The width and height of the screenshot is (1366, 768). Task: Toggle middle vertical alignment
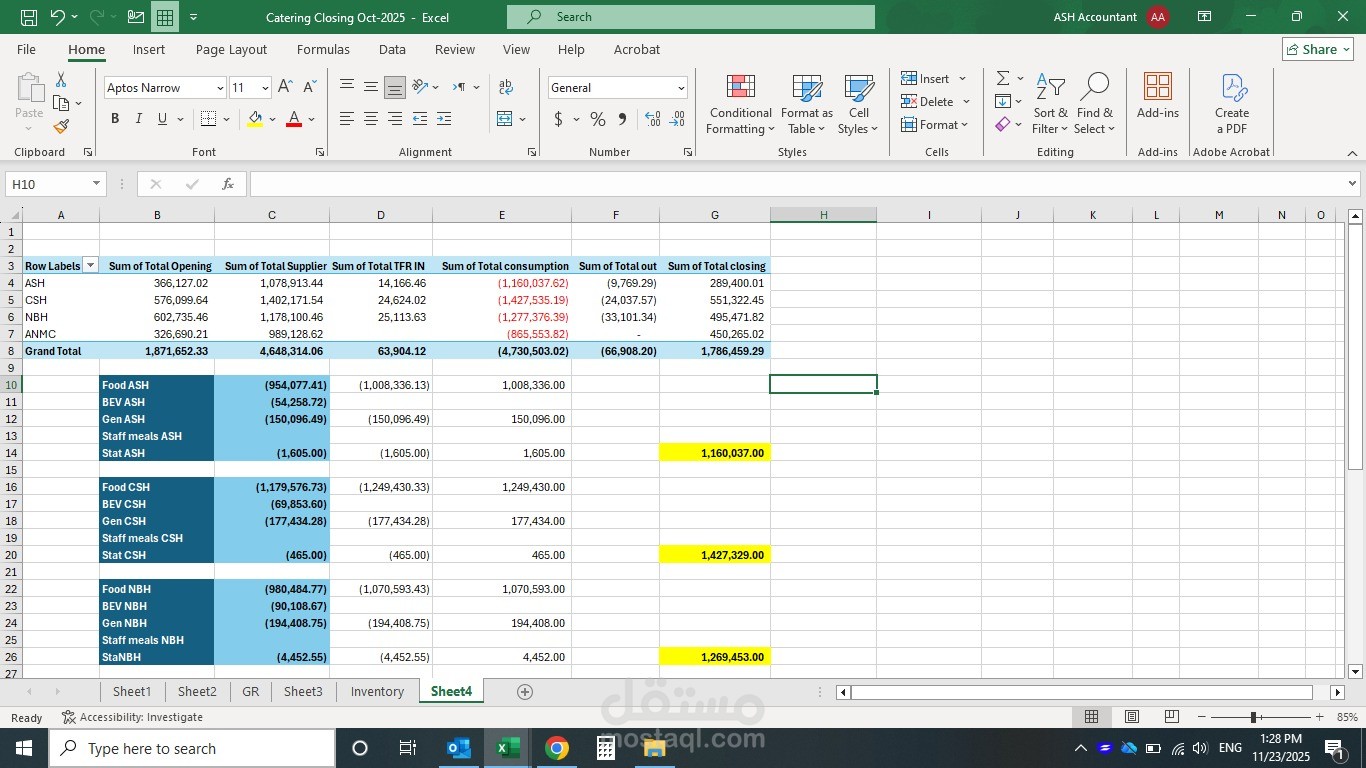pyautogui.click(x=371, y=87)
